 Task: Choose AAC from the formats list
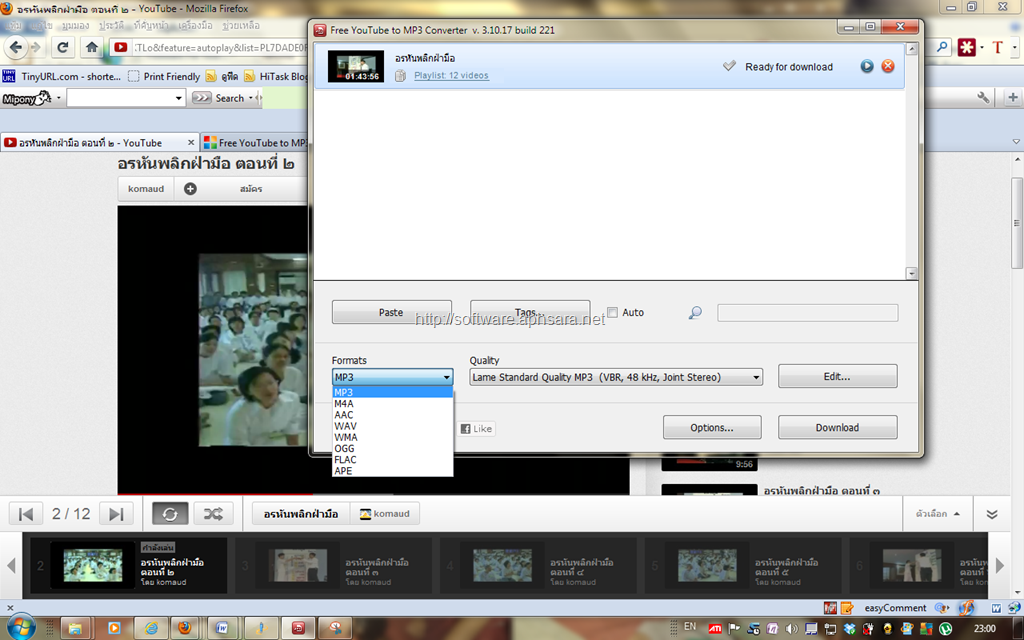pos(392,415)
